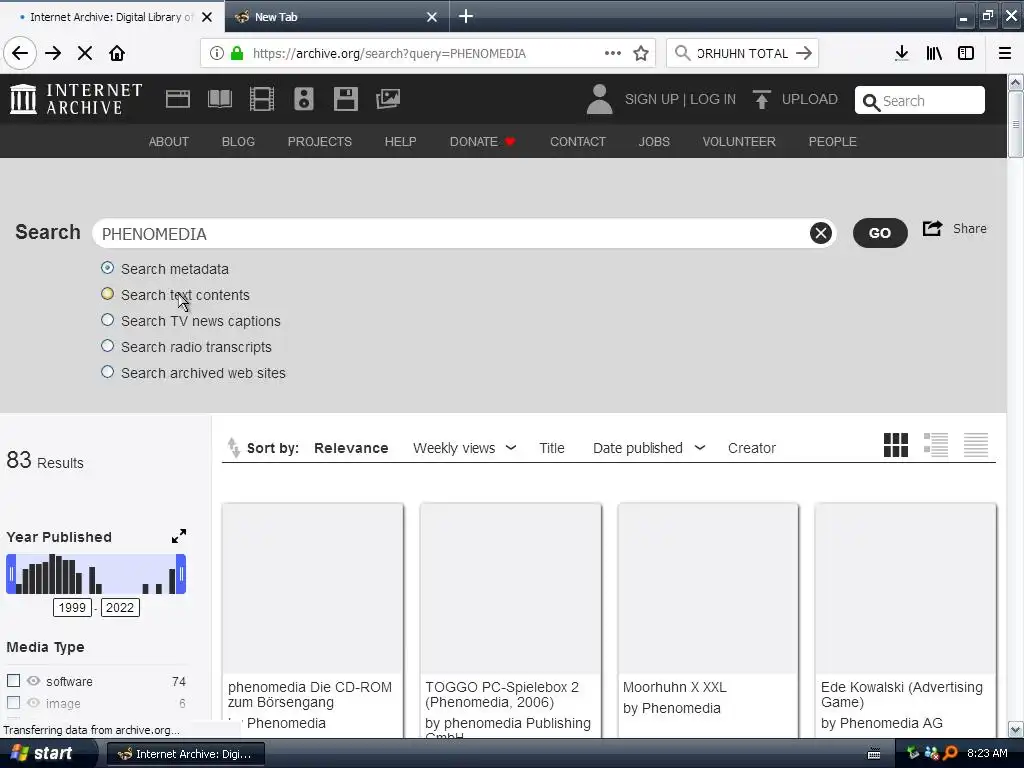Click the Share icon
The height and width of the screenshot is (768, 1024).
932,229
